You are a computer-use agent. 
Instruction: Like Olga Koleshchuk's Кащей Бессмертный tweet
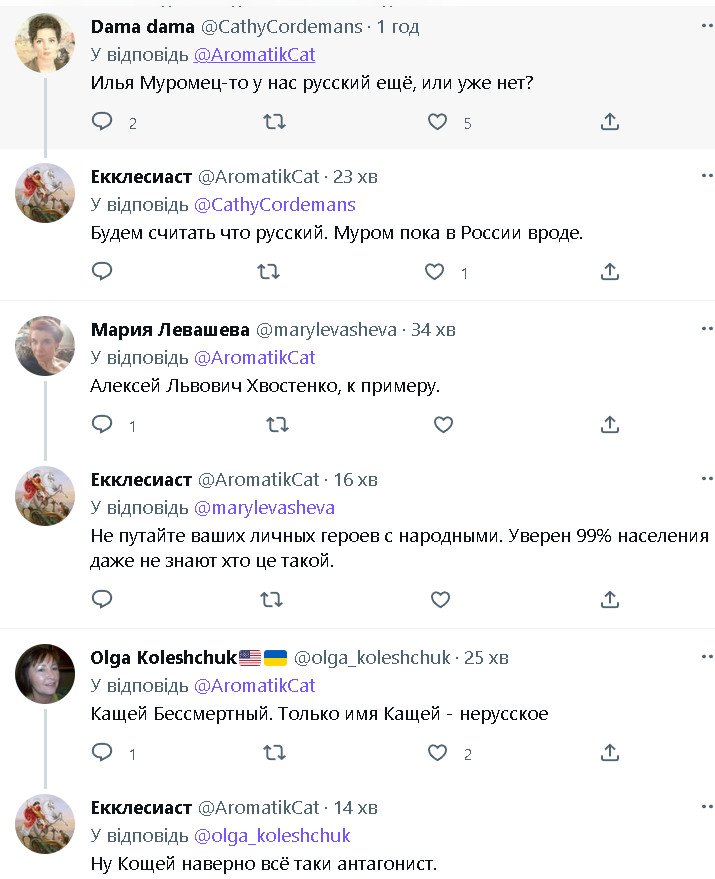tap(437, 753)
